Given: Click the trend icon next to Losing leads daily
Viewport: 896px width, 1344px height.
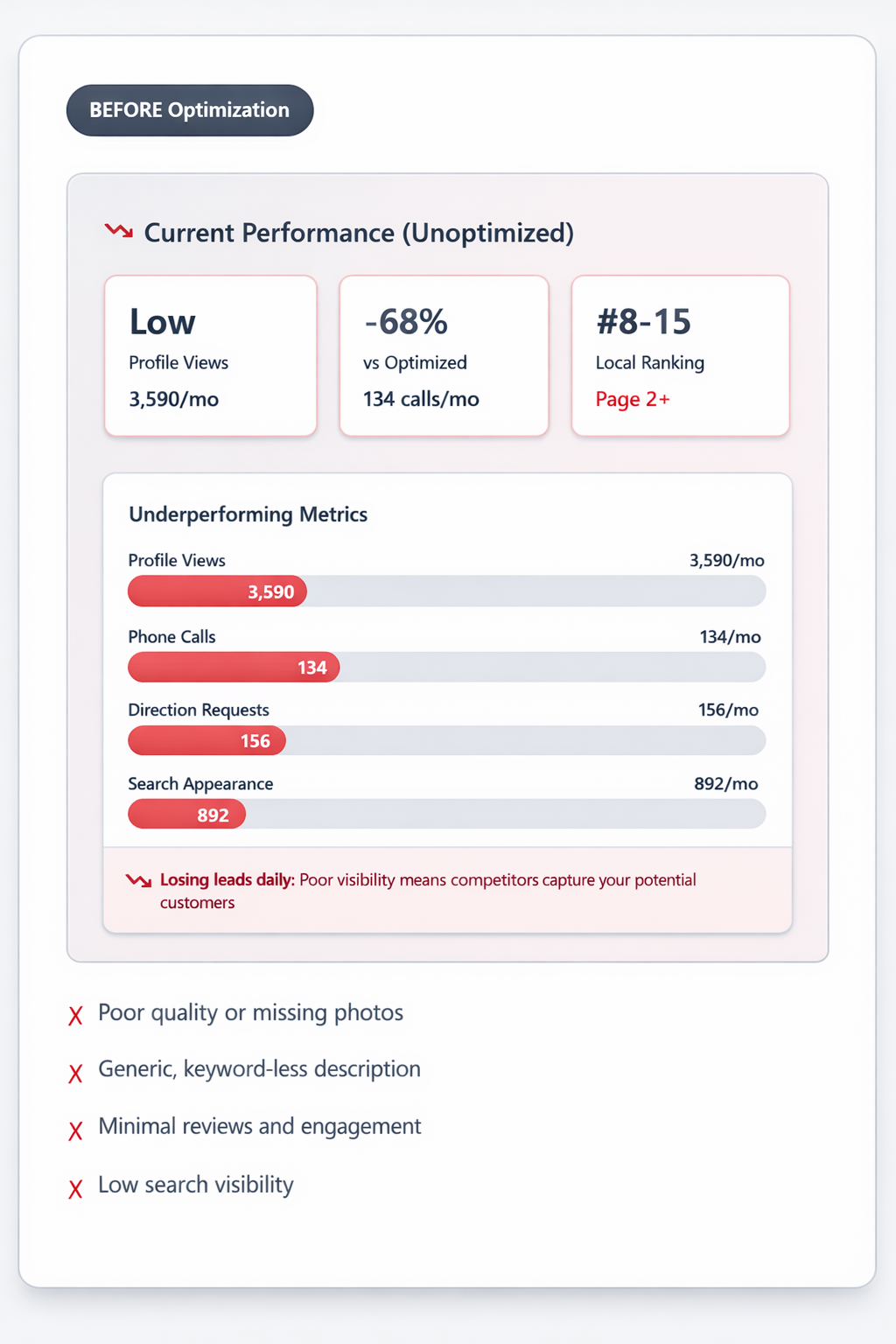Looking at the screenshot, I should click(x=138, y=880).
